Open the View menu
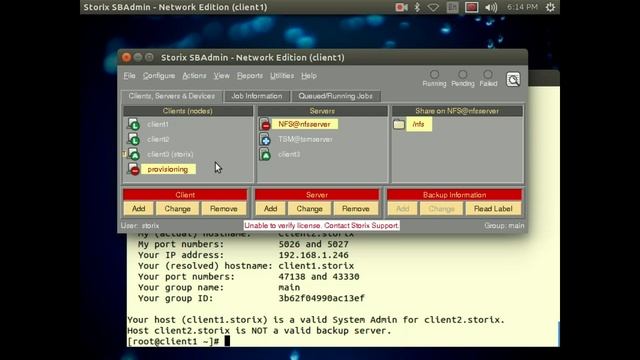 (x=221, y=76)
